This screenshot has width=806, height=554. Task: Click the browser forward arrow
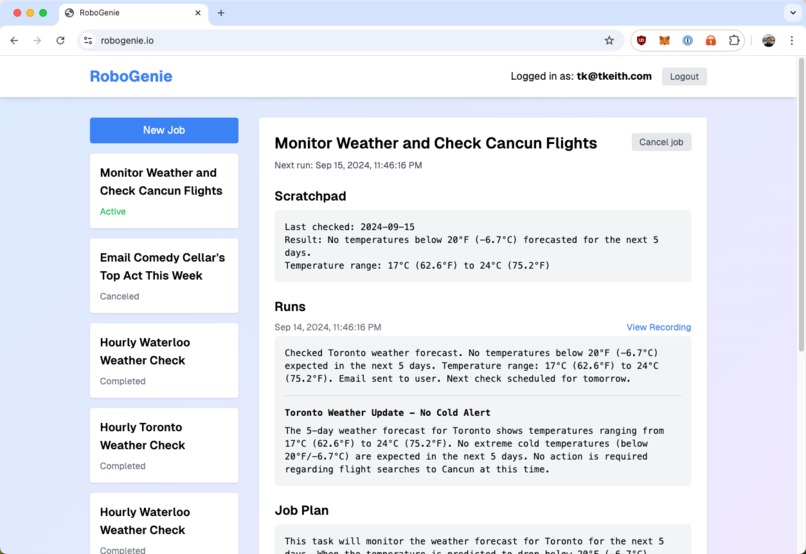[x=37, y=41]
